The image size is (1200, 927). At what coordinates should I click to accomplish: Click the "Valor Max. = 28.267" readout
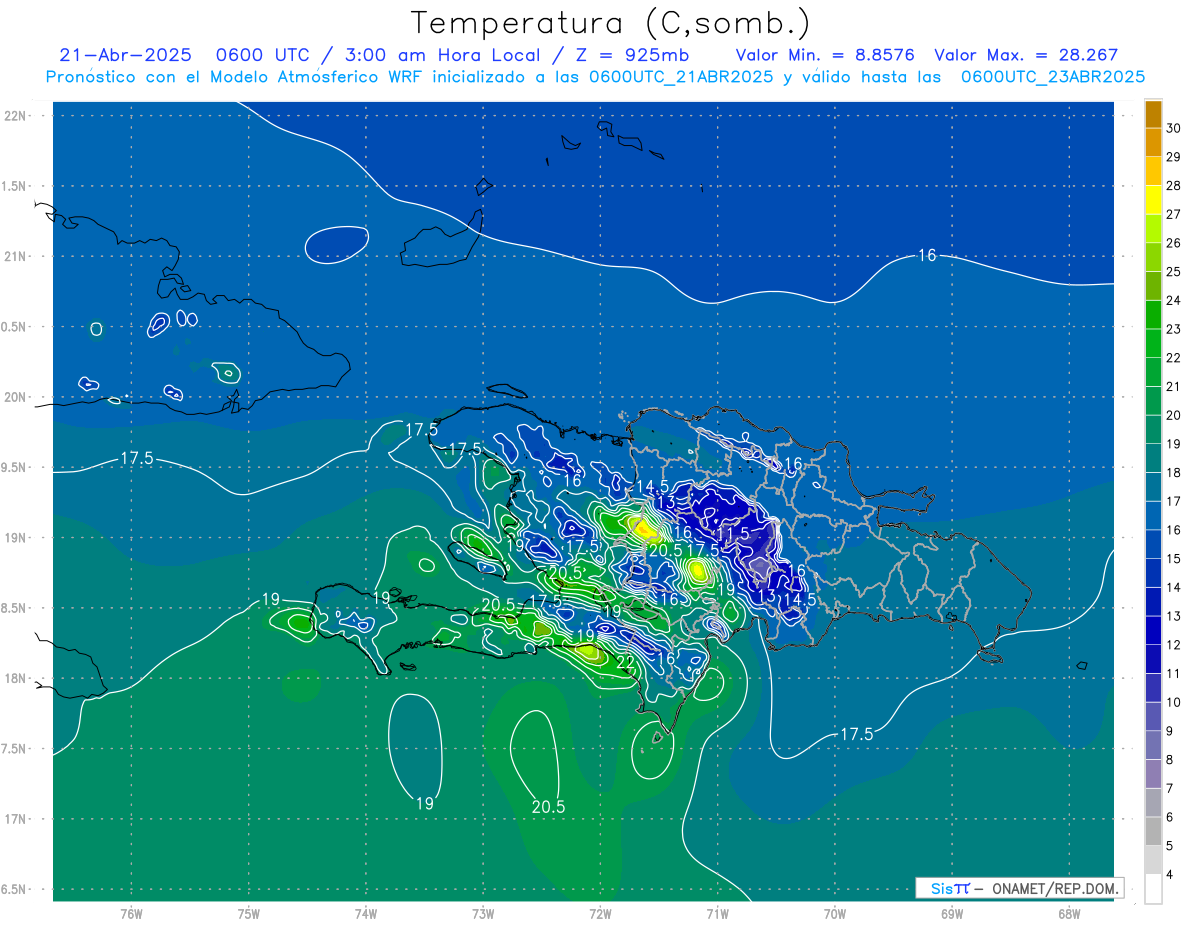tap(1025, 55)
